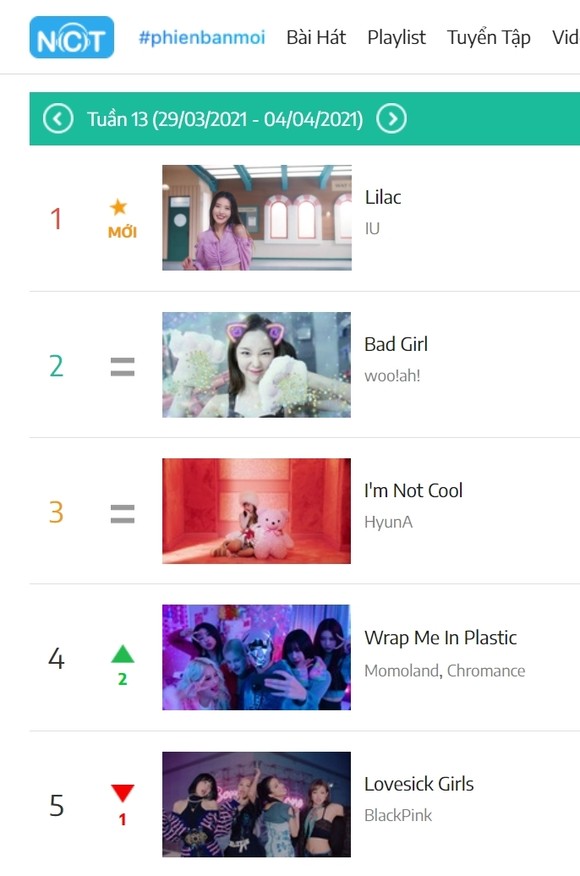
Task: Click the equals sign icon beside Bad Girl
Action: click(122, 366)
